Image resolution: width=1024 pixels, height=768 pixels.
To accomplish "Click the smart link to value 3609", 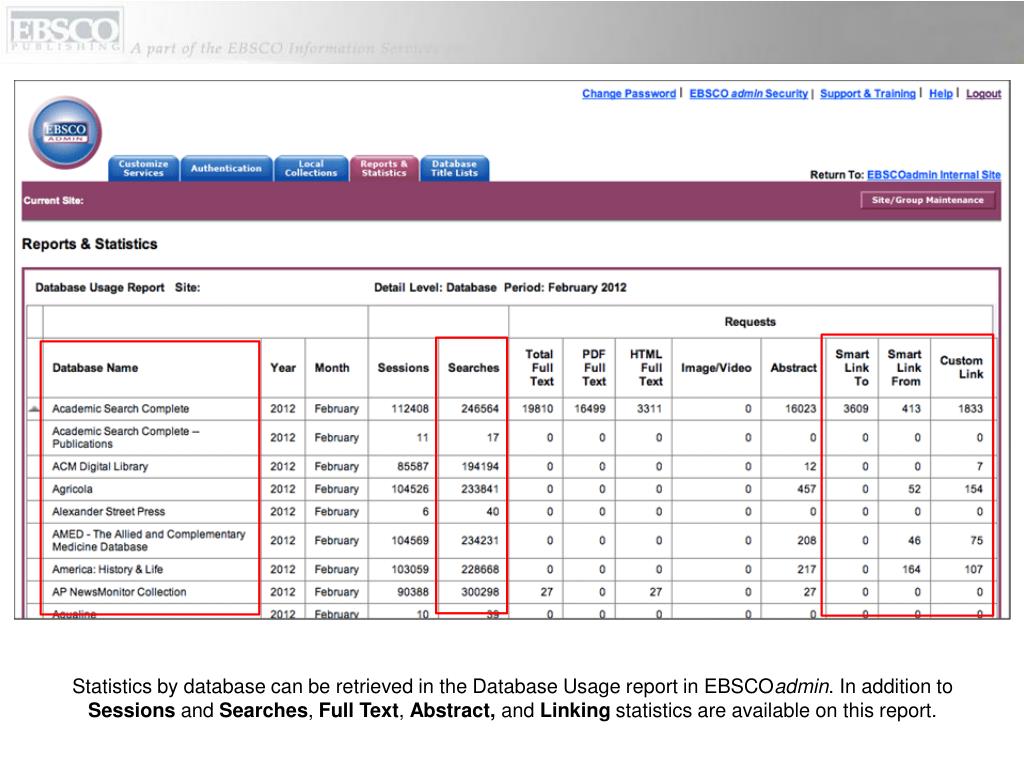I will click(x=856, y=409).
